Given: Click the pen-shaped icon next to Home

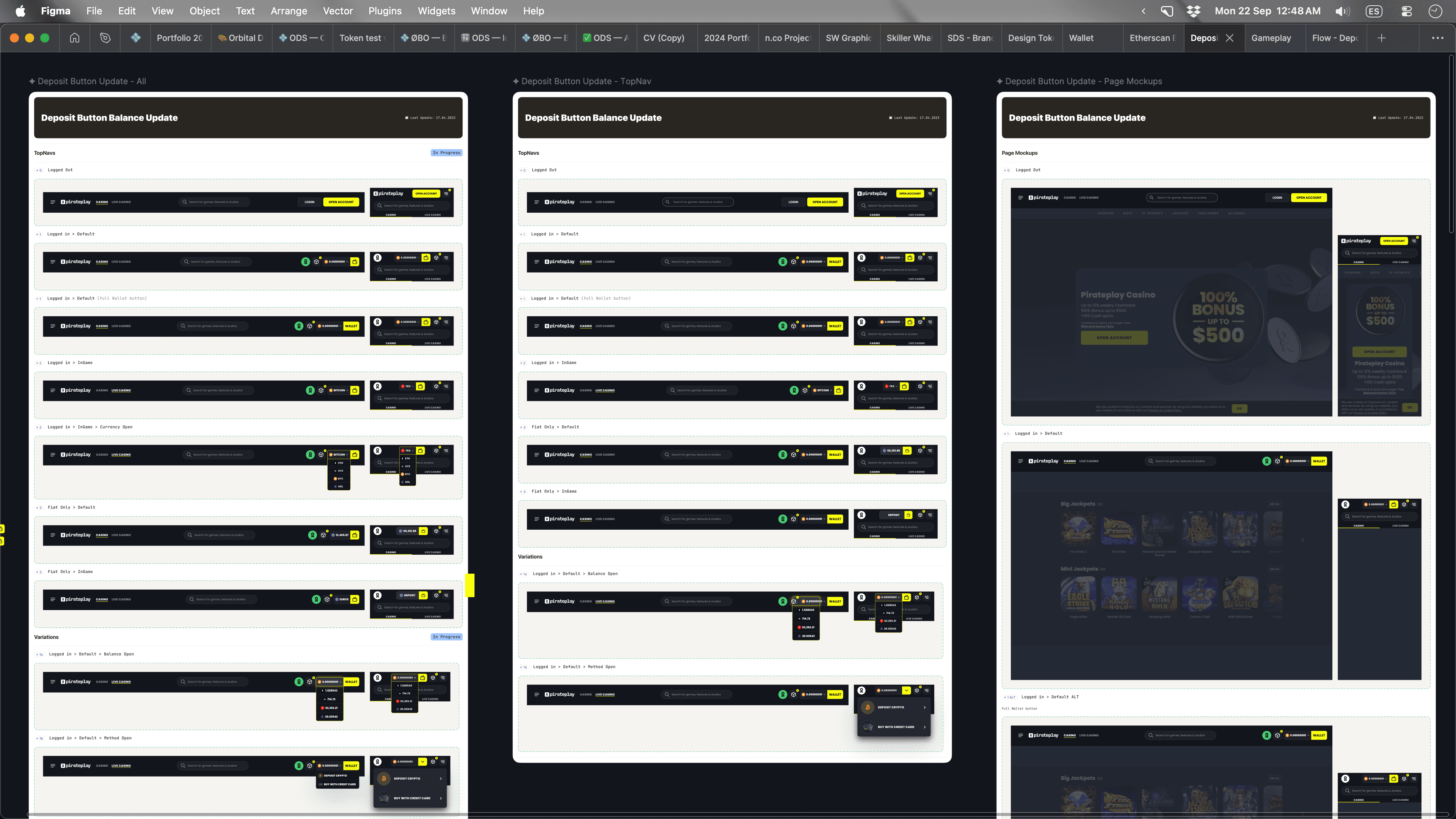Looking at the screenshot, I should coord(105,38).
